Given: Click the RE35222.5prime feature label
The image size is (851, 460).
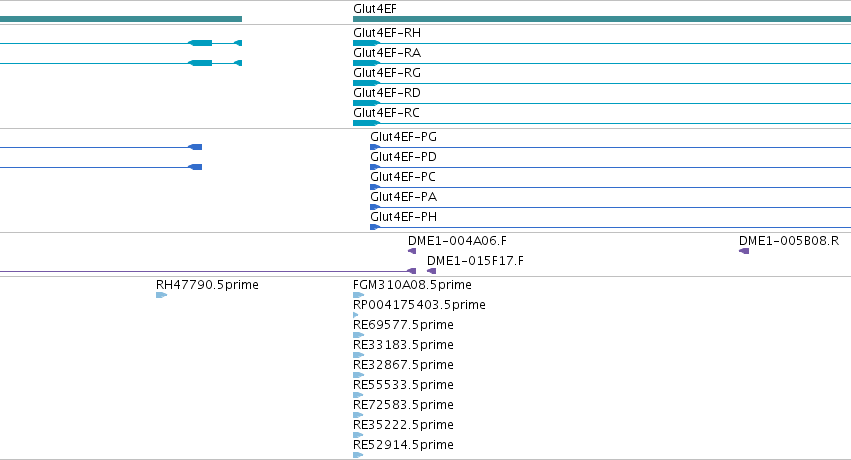Looking at the screenshot, I should coord(403,425).
